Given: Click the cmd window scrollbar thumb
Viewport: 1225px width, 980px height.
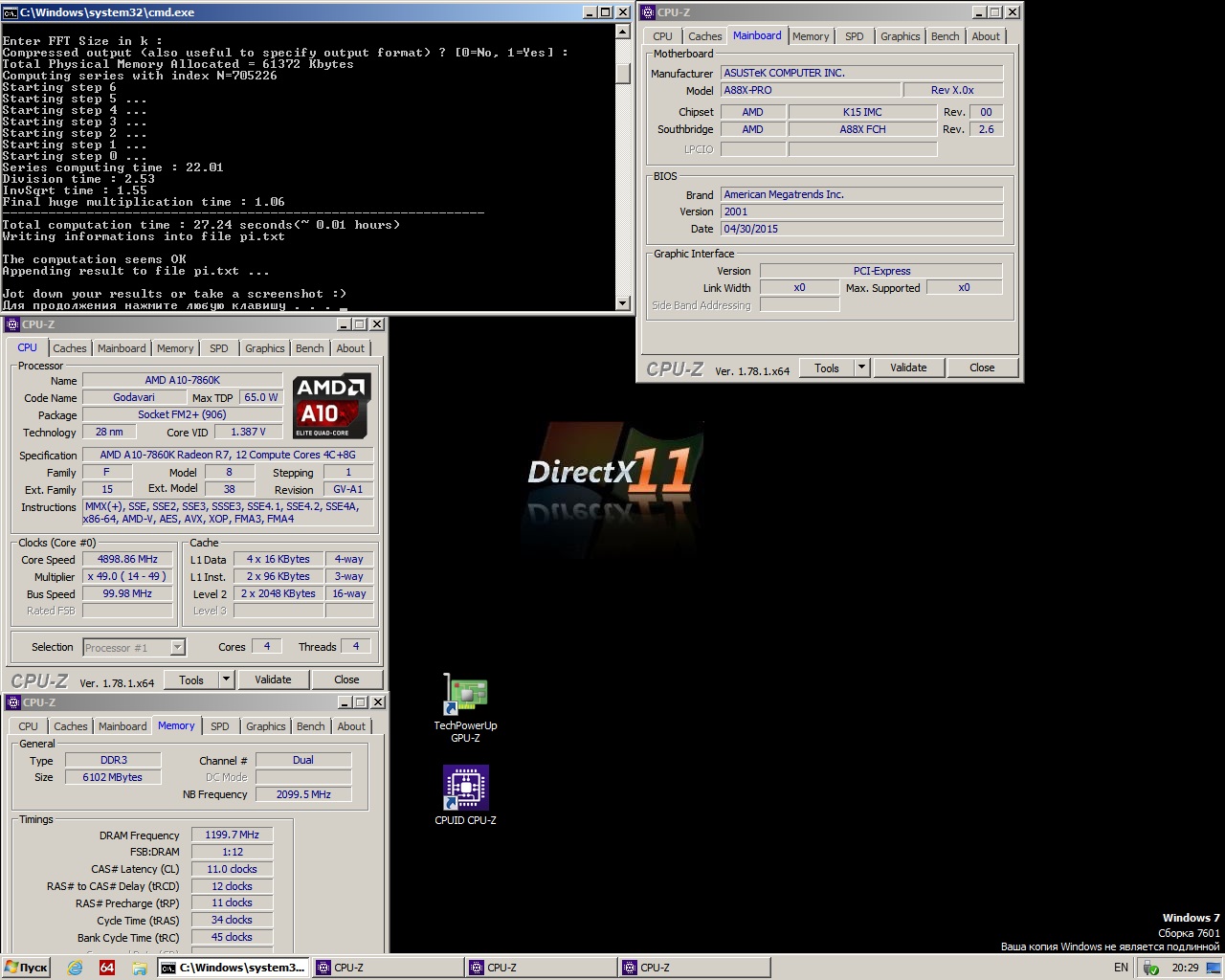Looking at the screenshot, I should point(623,73).
